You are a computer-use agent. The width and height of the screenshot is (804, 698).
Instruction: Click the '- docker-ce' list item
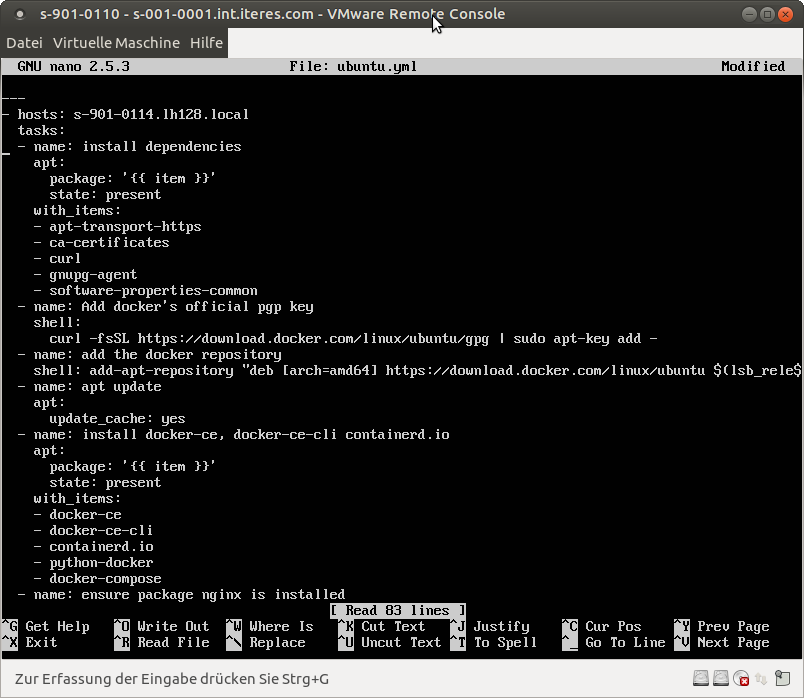77,514
